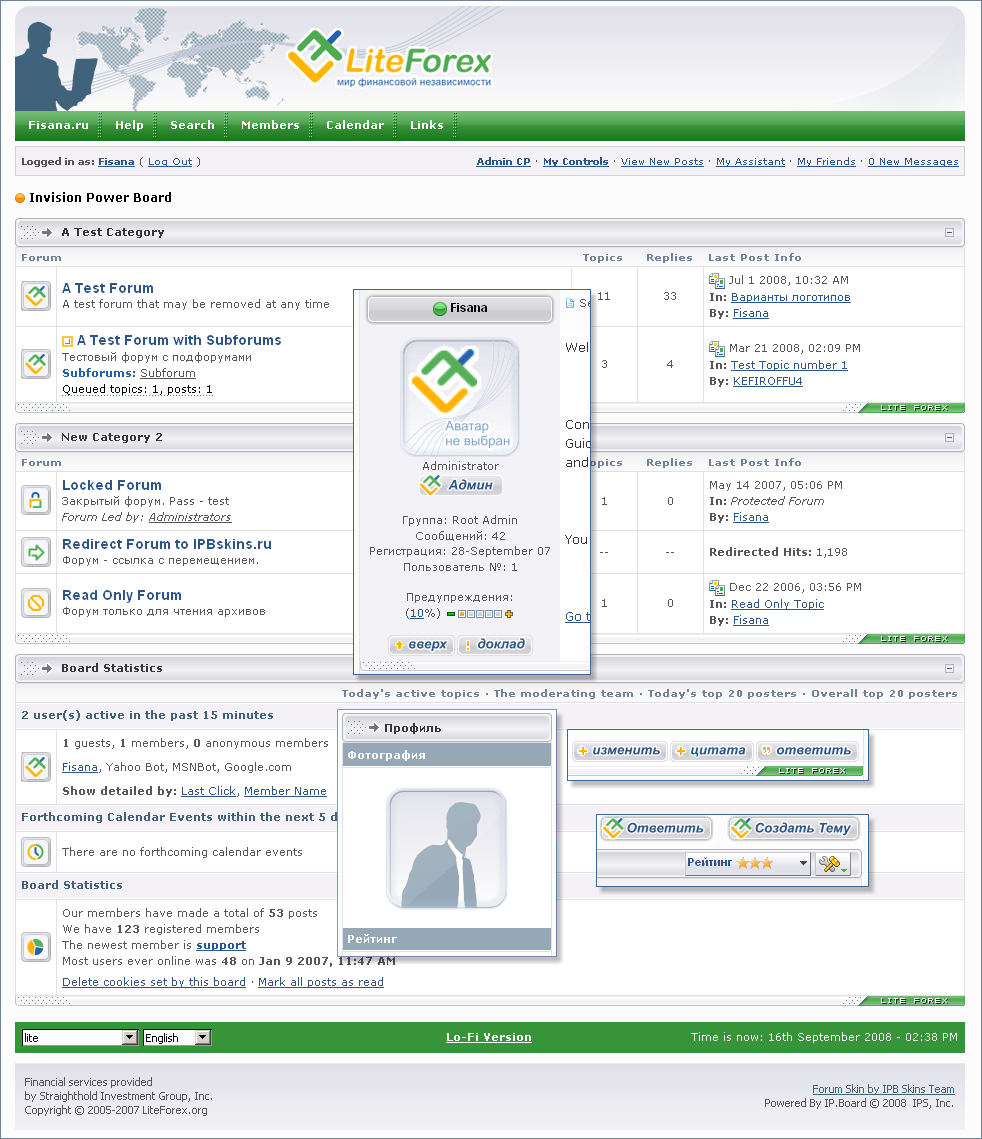Viewport: 982px width, 1139px height.
Task: Click the warning level progress bar
Action: (x=480, y=614)
